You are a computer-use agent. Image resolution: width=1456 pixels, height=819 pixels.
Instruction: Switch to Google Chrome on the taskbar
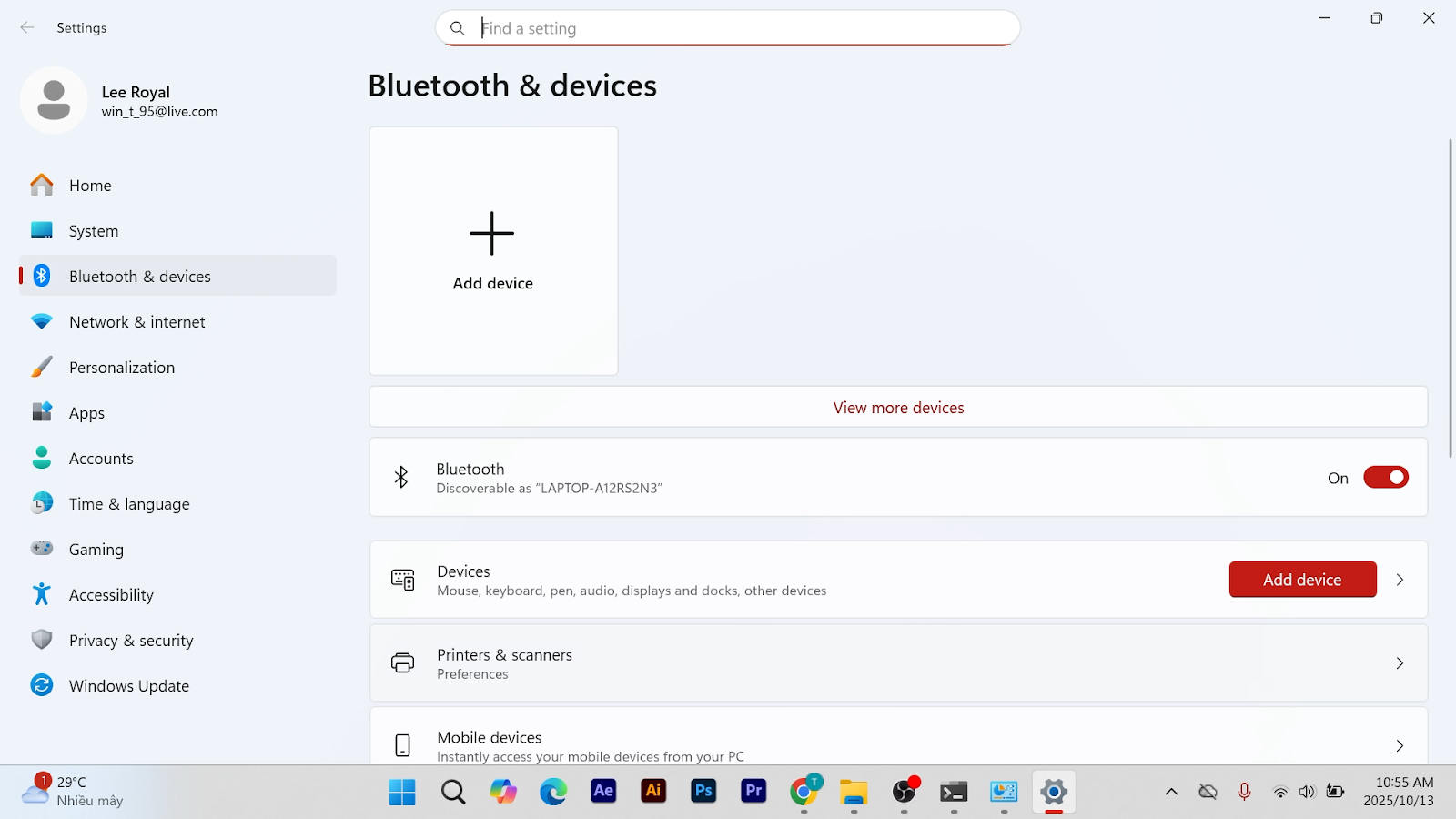coord(804,793)
